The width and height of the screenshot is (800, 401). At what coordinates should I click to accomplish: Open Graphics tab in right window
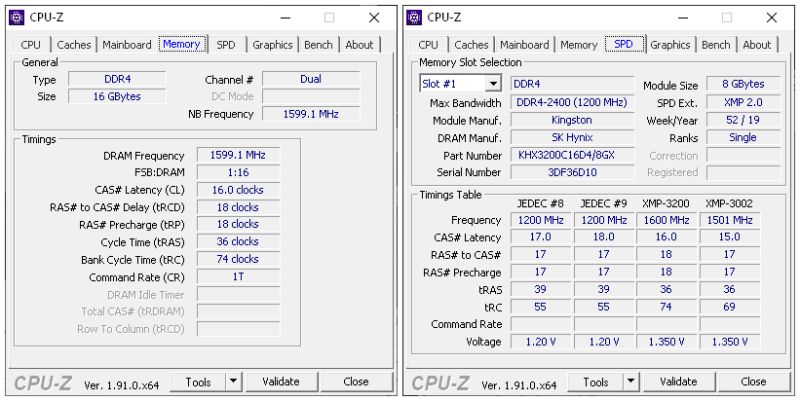pyautogui.click(x=670, y=45)
